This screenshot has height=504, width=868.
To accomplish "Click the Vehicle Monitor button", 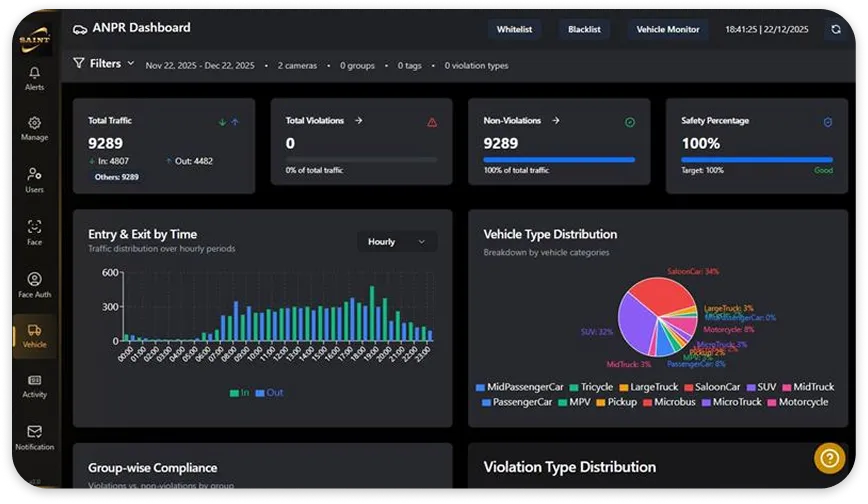I will 668,30.
